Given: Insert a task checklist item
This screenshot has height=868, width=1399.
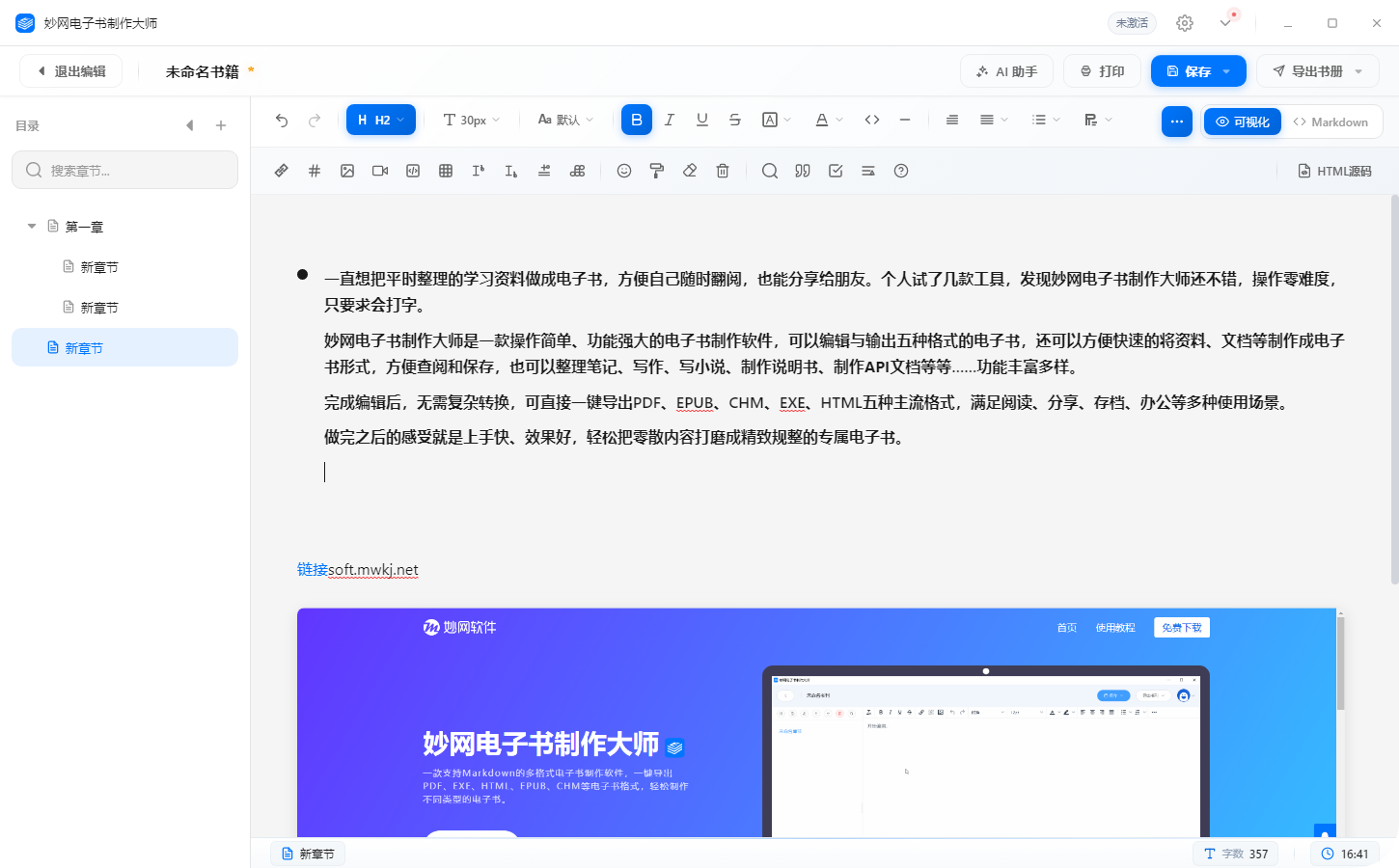Looking at the screenshot, I should tap(836, 171).
